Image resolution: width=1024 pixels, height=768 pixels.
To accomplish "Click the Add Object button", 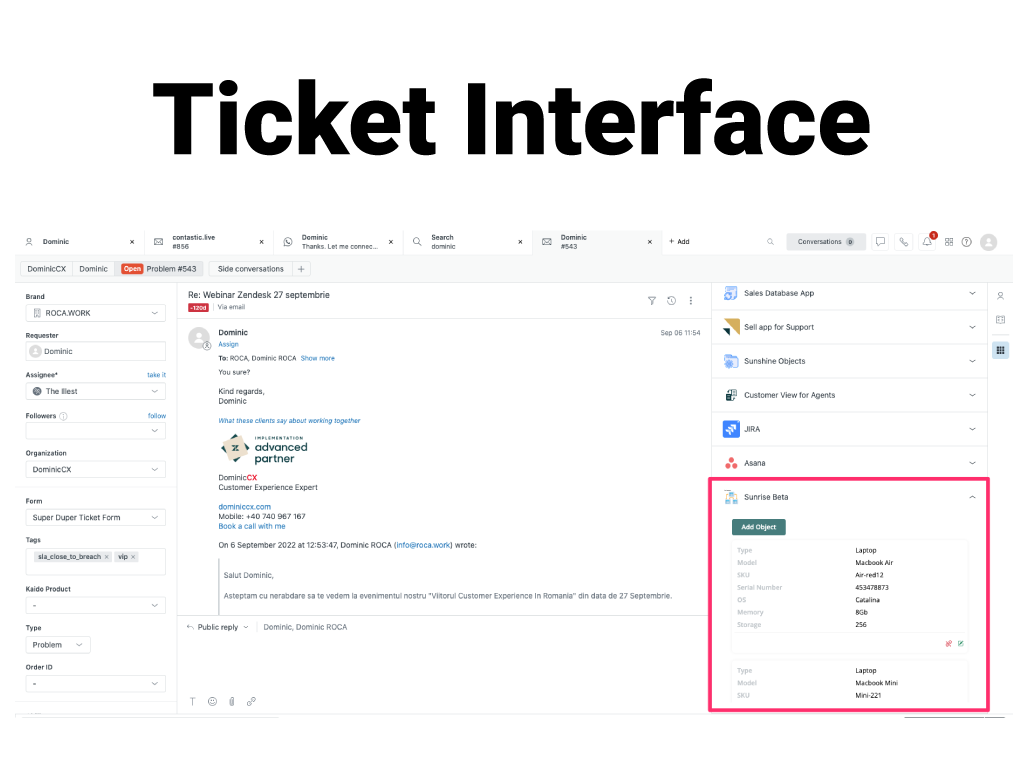I will [x=758, y=525].
